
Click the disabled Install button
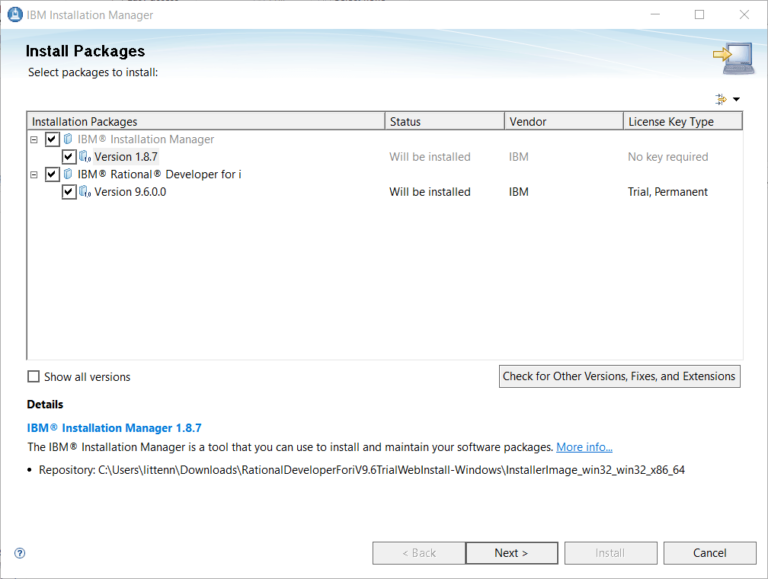pyautogui.click(x=610, y=553)
